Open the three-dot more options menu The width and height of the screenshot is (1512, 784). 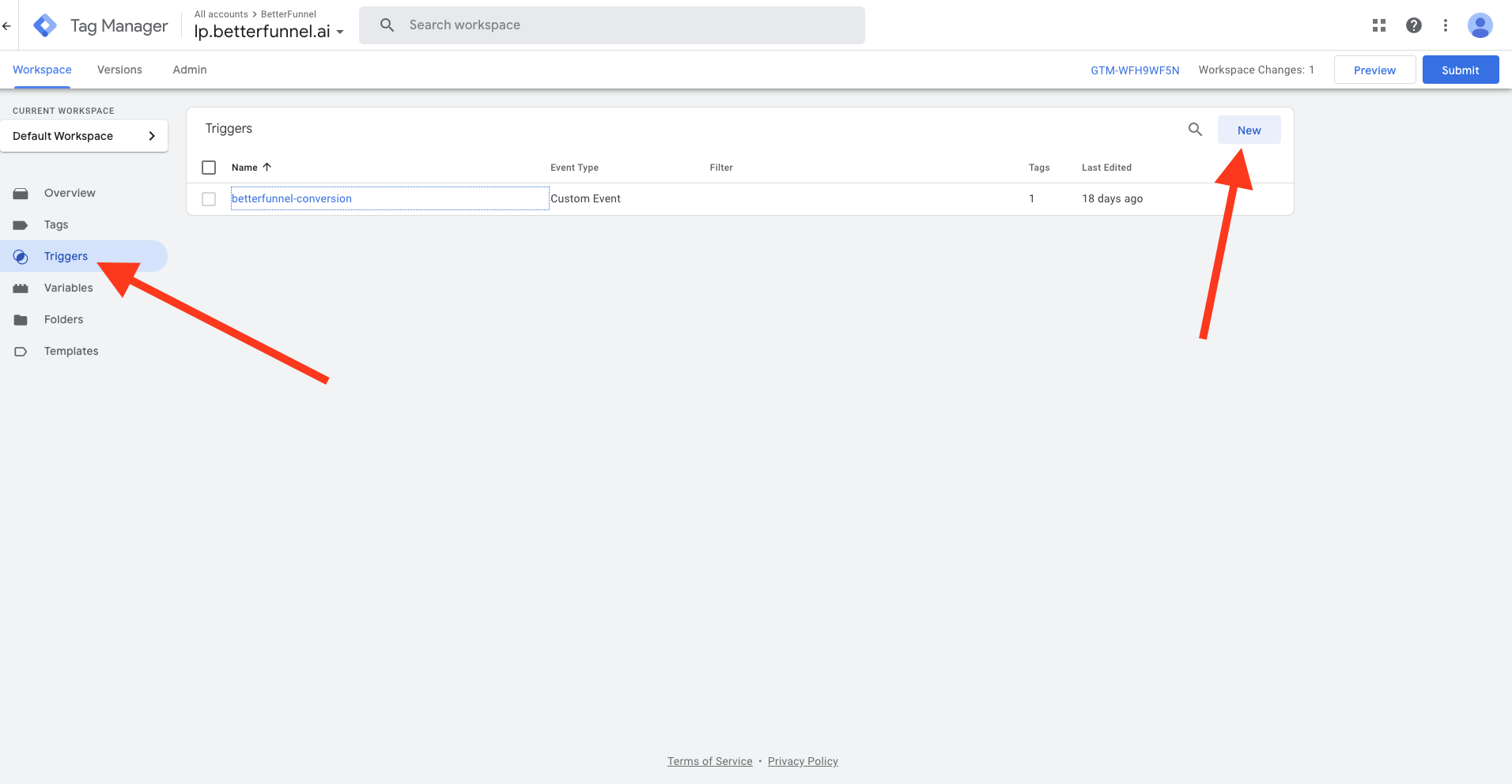(x=1446, y=25)
